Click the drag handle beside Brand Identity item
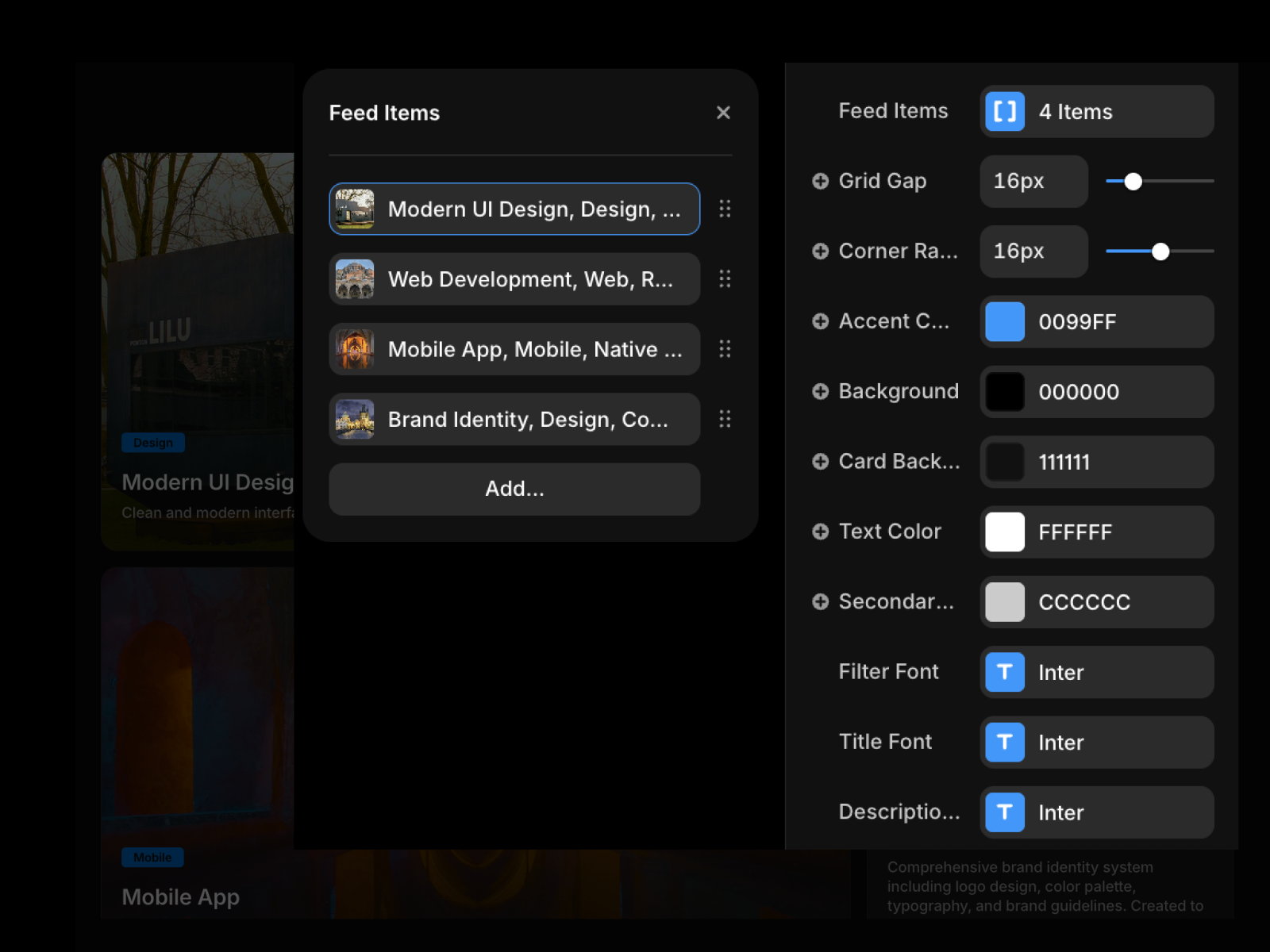The image size is (1270, 952). pos(725,419)
